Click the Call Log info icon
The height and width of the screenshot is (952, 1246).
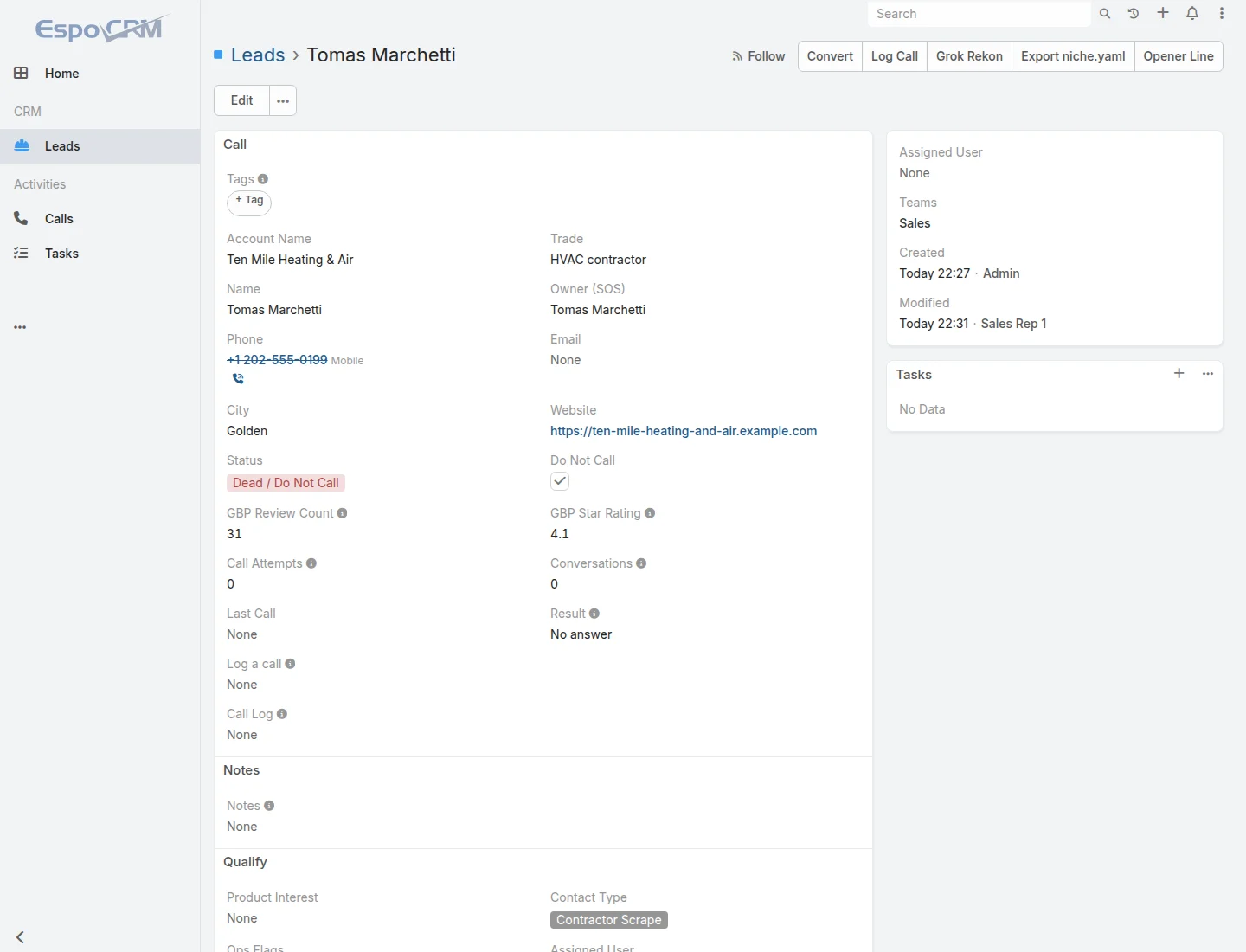pos(282,714)
